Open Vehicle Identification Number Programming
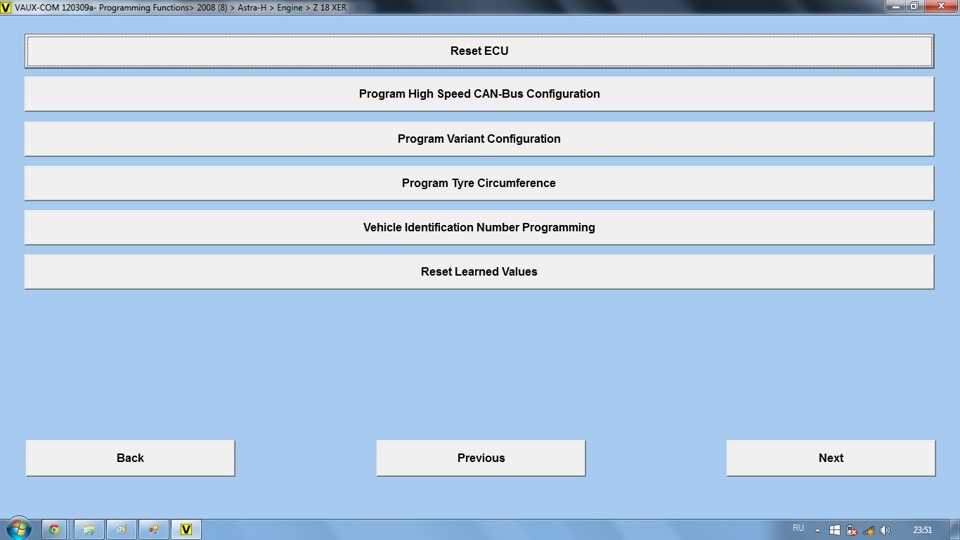This screenshot has width=960, height=540. tap(479, 228)
